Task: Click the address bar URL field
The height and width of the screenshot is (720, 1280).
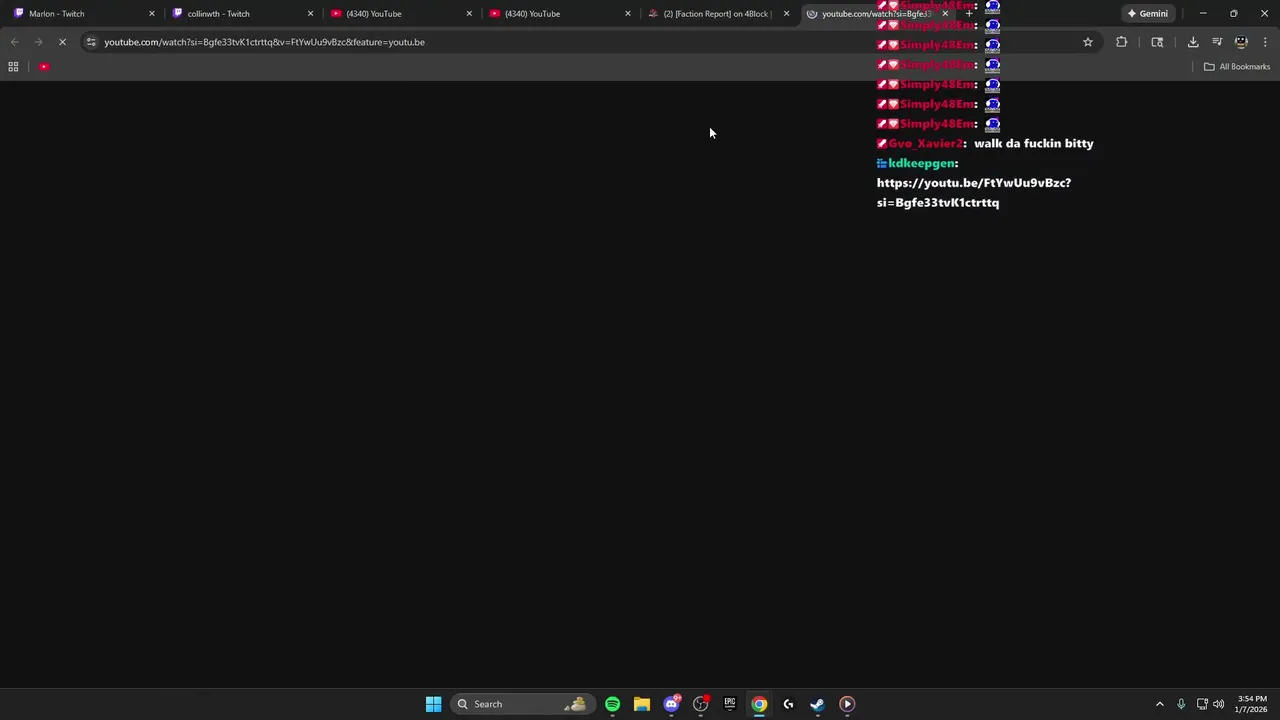Action: (x=590, y=42)
